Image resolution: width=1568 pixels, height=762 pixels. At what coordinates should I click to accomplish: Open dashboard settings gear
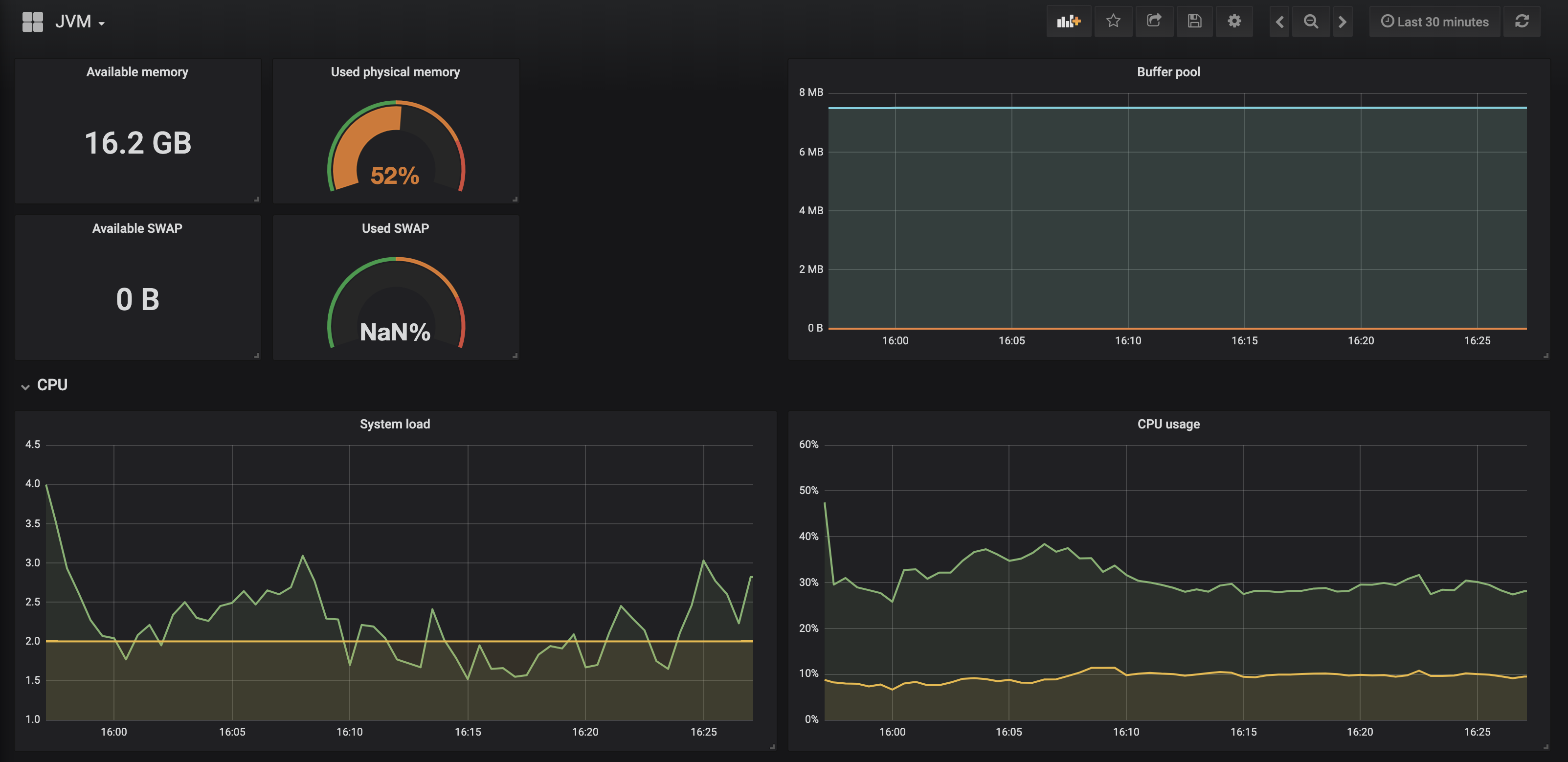1234,22
